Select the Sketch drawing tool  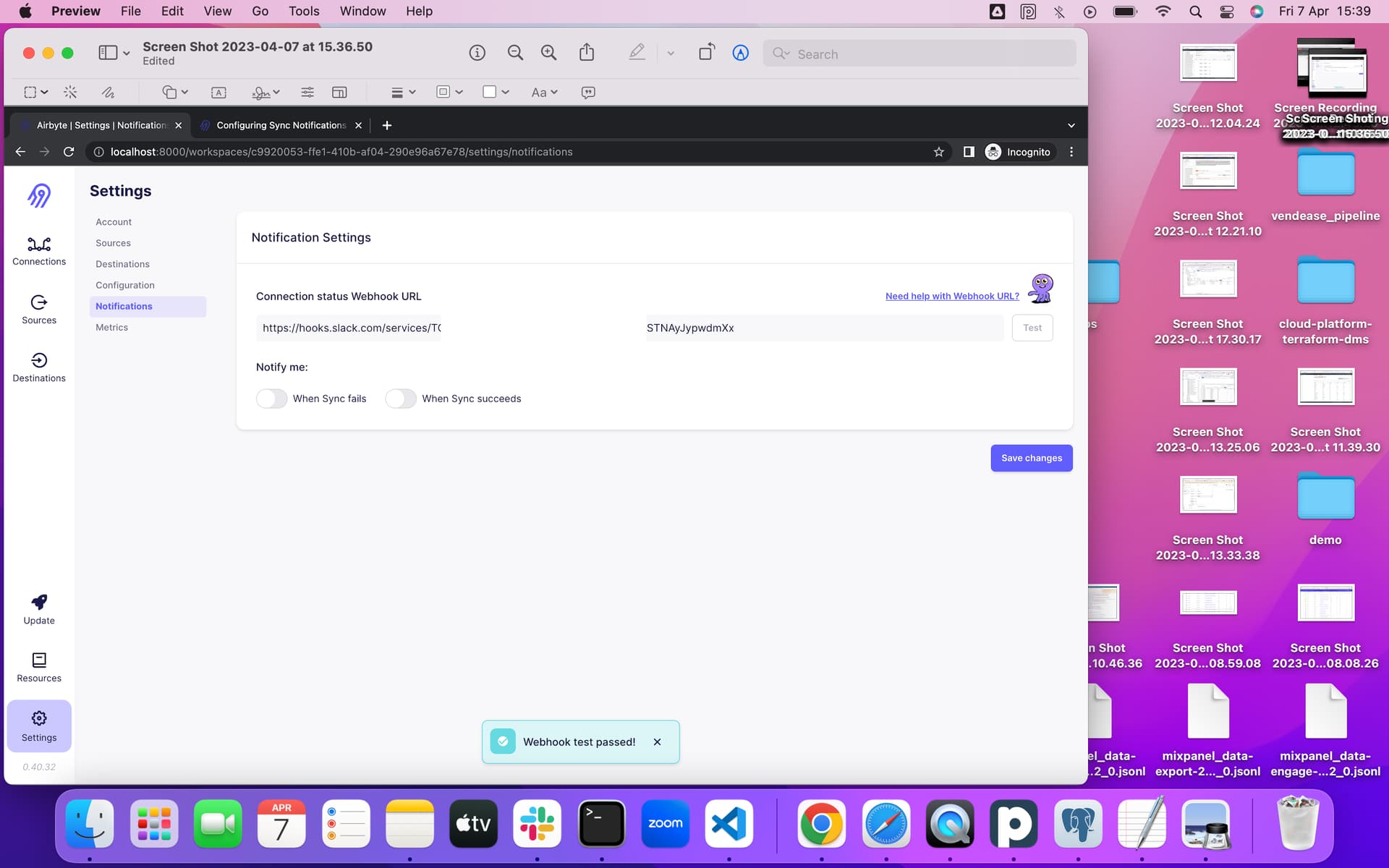click(x=108, y=92)
